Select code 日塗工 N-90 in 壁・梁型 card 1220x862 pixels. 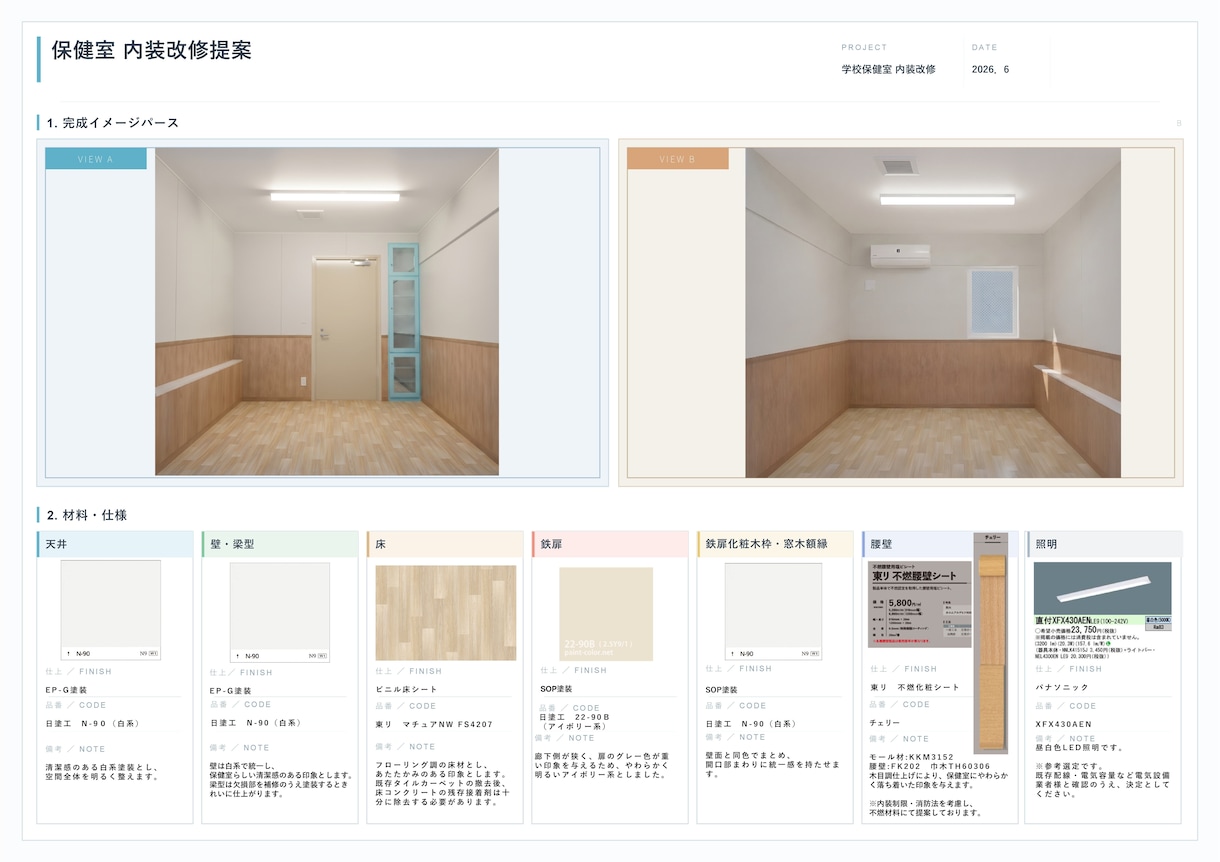click(257, 723)
